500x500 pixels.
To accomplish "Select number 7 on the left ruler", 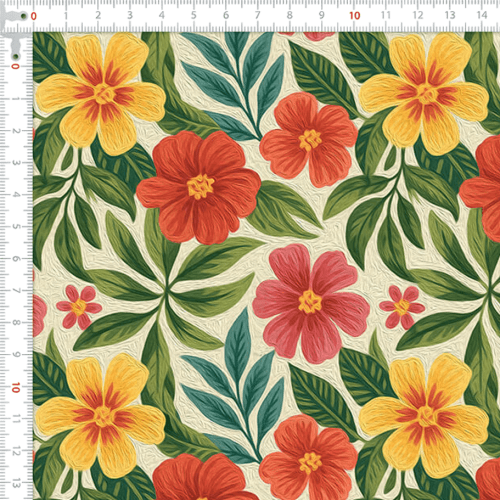I will point(15,291).
